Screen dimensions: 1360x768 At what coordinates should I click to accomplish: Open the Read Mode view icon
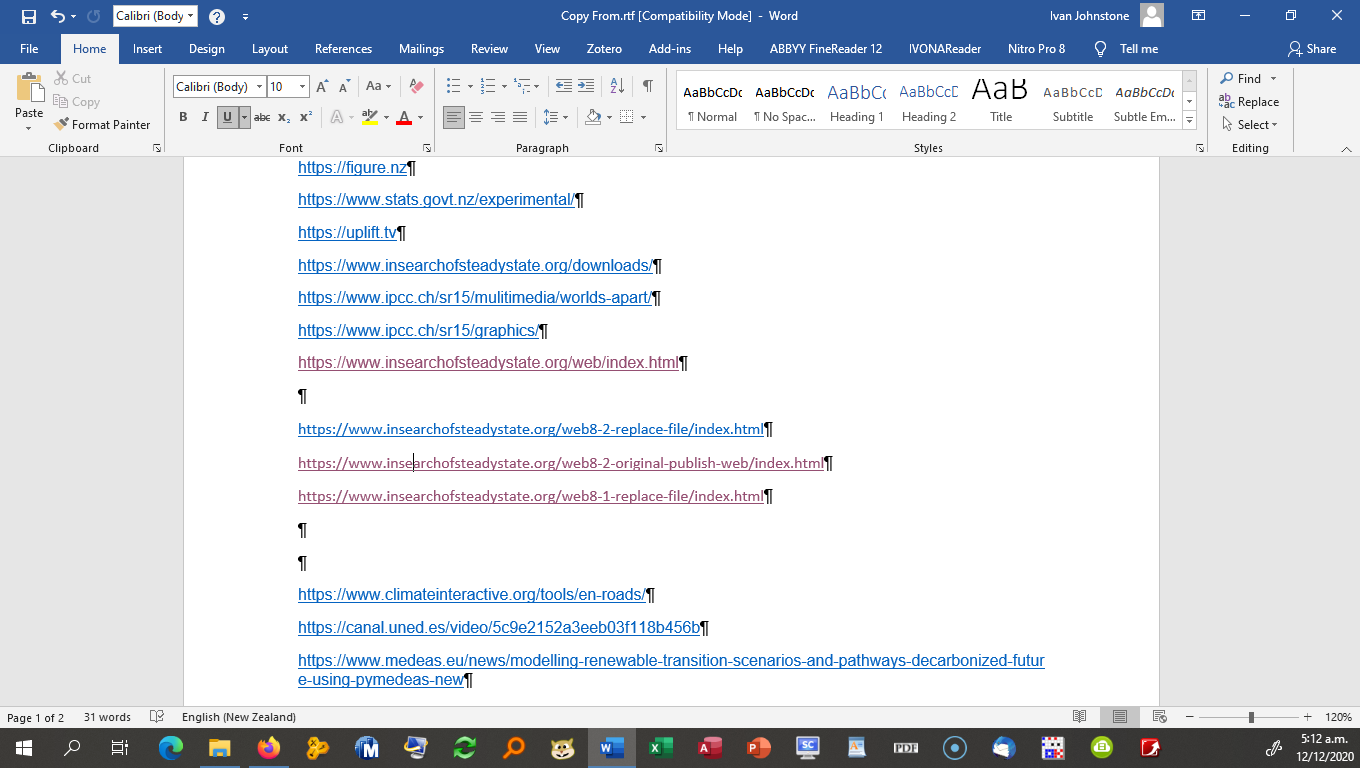point(1080,717)
